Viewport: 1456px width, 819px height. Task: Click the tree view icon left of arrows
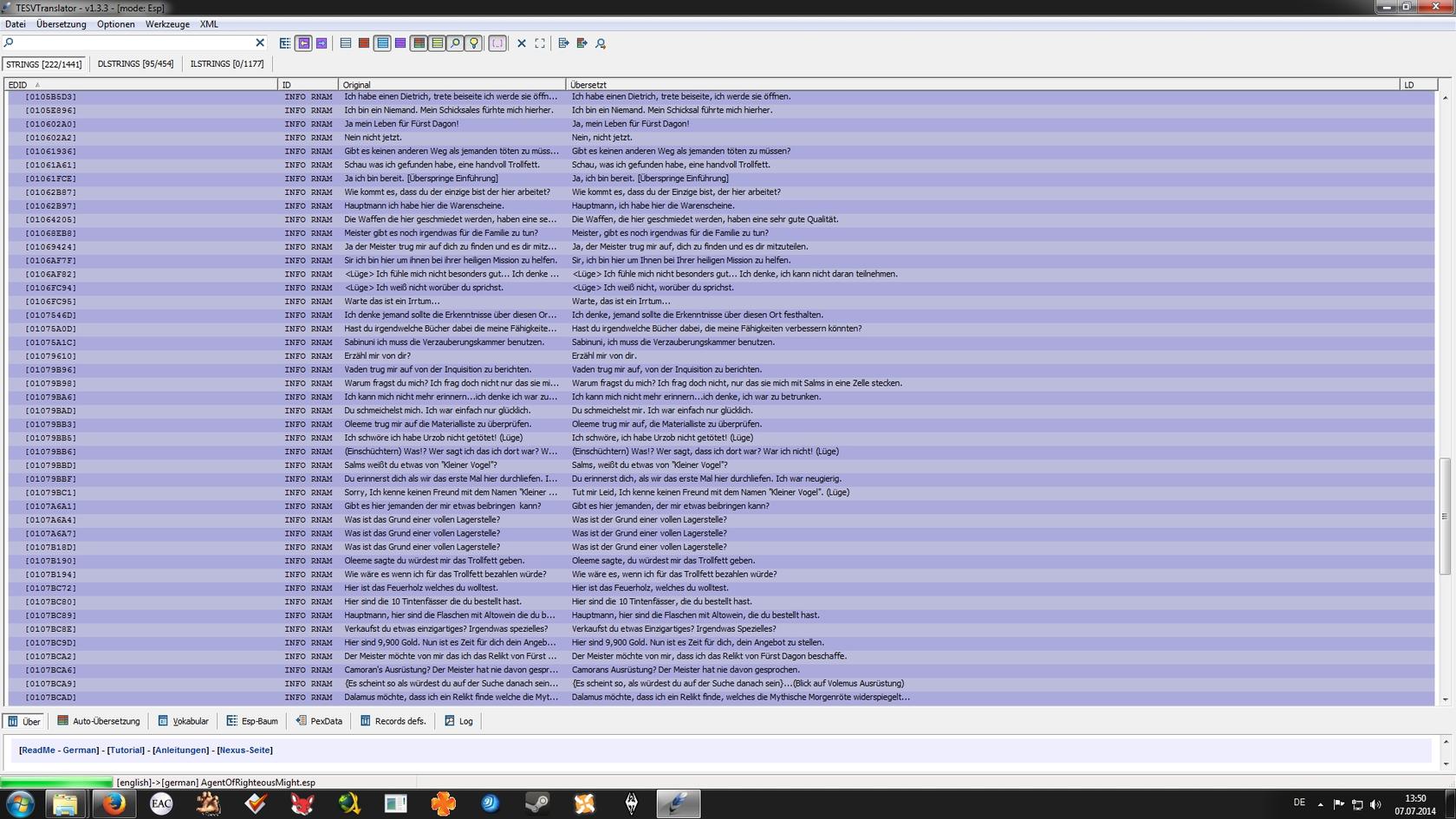[x=285, y=43]
